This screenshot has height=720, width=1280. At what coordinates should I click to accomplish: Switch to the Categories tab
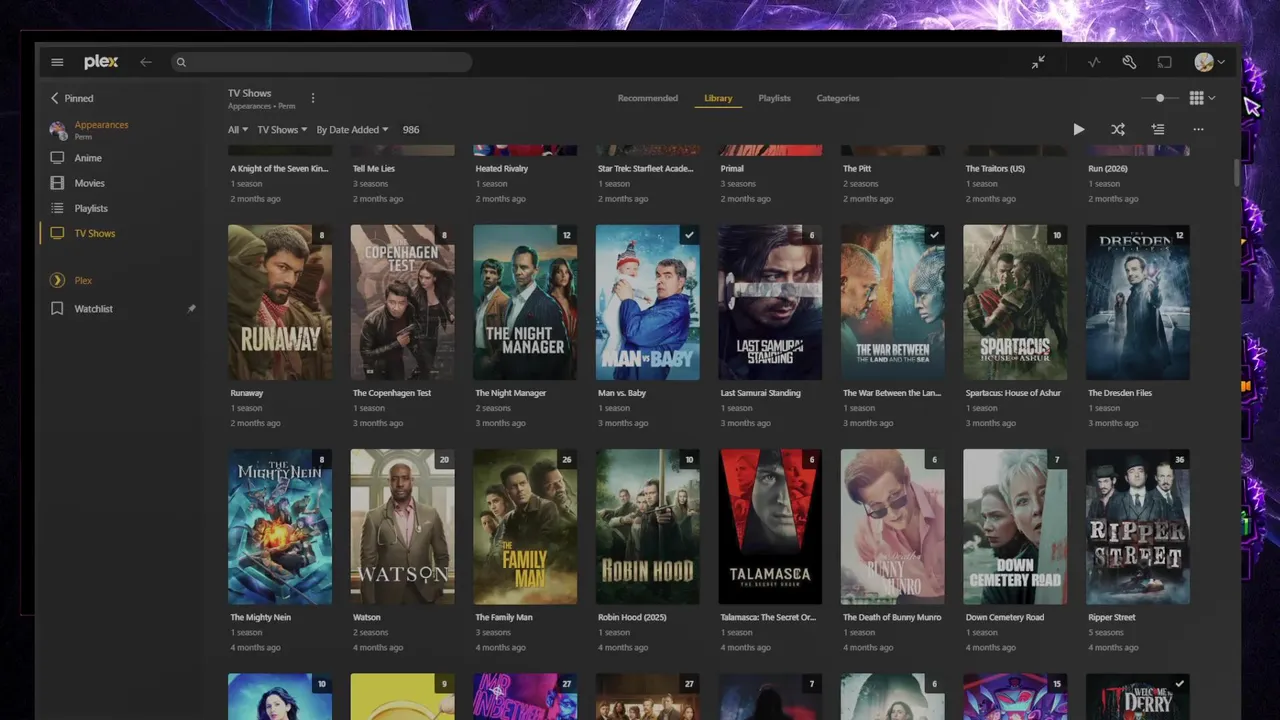[838, 98]
